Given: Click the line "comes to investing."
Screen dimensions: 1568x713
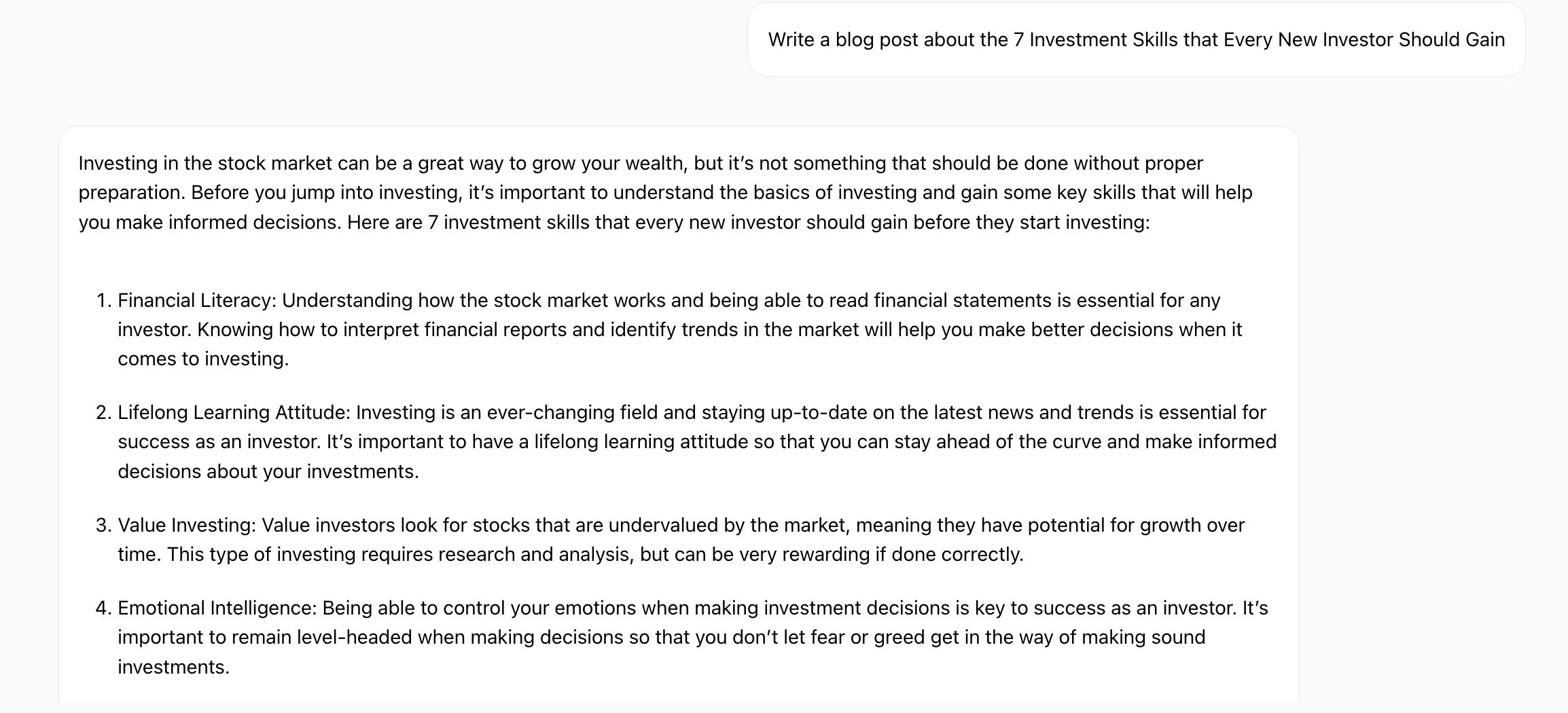Looking at the screenshot, I should coord(203,359).
